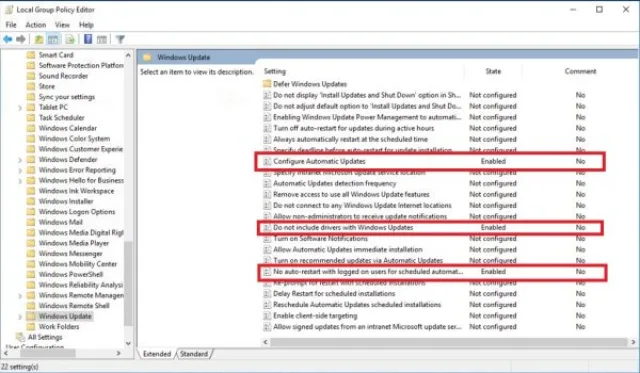Switch to the Extended tab
The image size is (640, 373).
[x=157, y=354]
